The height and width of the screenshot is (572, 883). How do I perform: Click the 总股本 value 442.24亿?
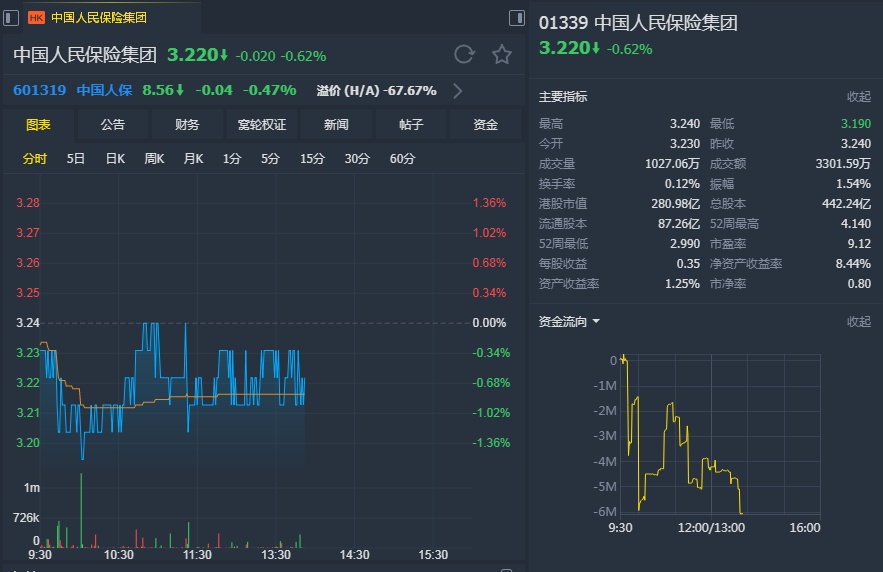pyautogui.click(x=846, y=204)
